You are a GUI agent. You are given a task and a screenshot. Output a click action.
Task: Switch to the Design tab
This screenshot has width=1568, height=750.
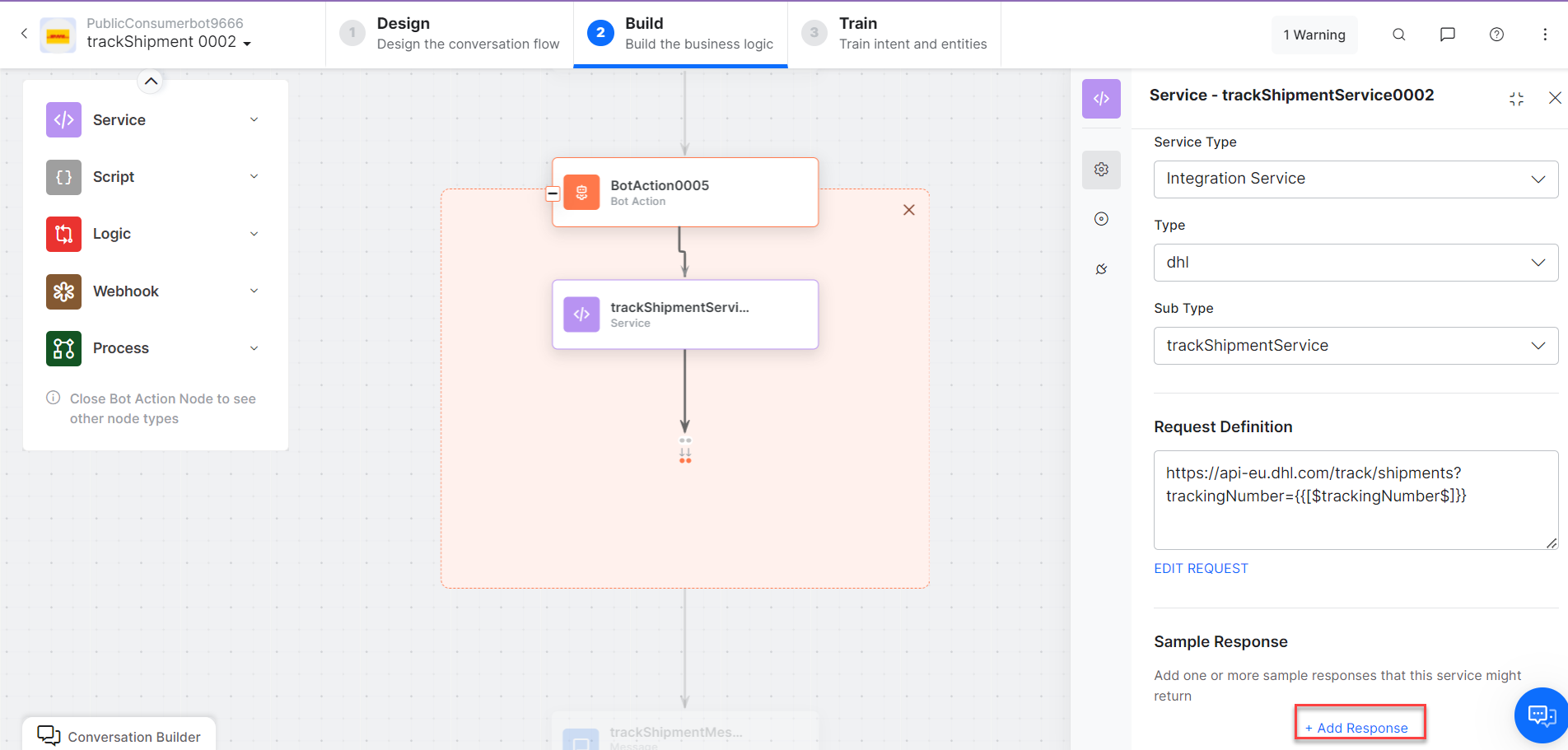tap(450, 34)
